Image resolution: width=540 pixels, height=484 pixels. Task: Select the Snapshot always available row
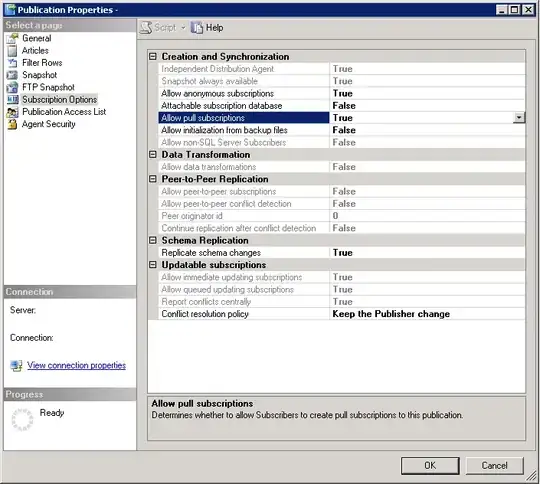(342, 81)
